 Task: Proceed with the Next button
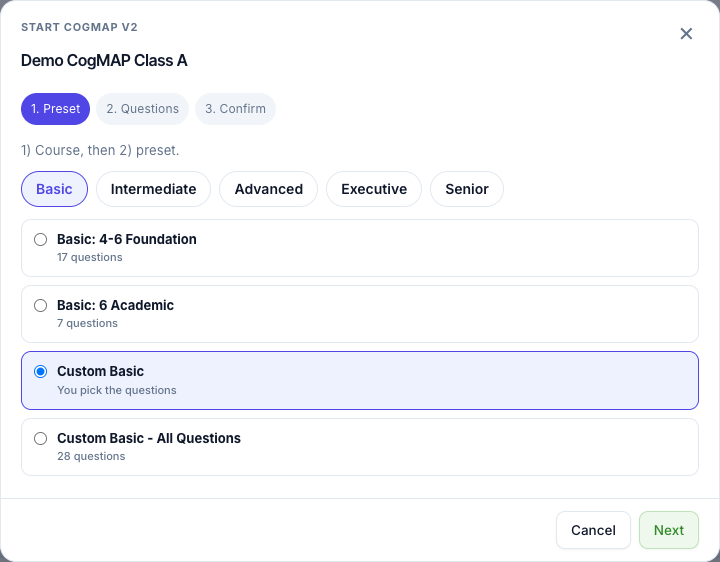coord(669,530)
